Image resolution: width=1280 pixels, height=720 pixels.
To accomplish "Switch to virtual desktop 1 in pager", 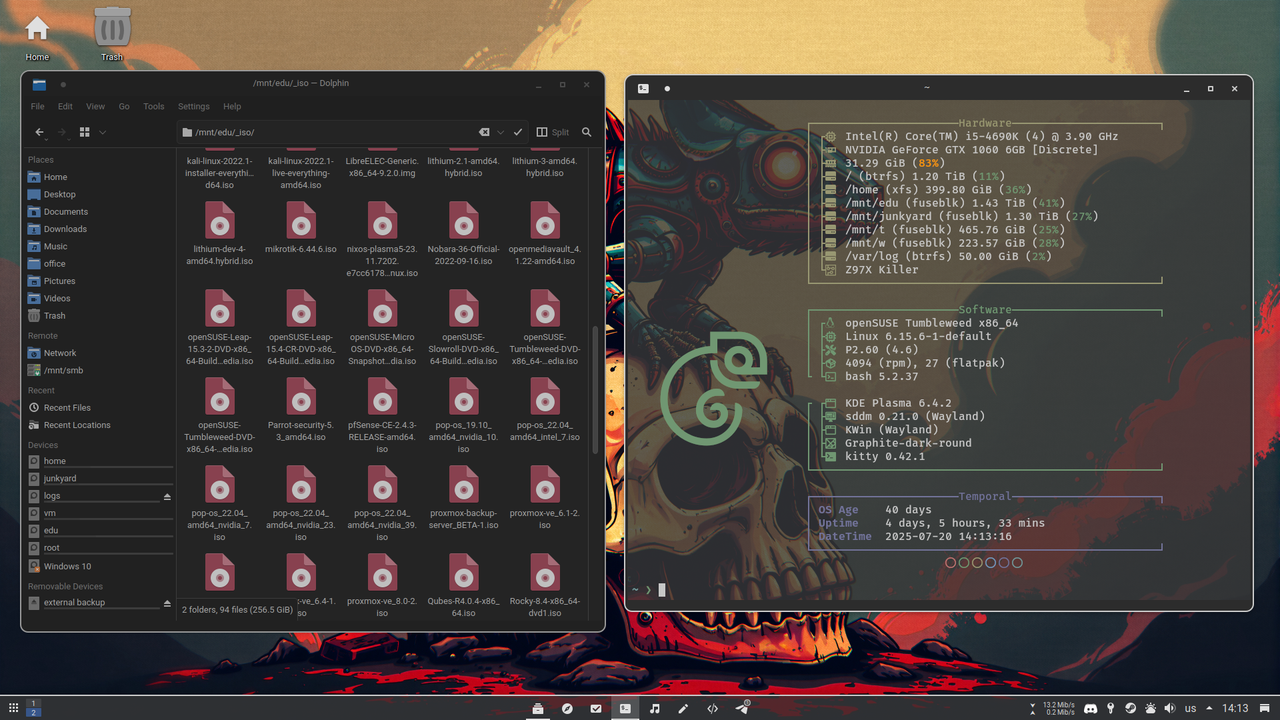I will click(x=34, y=703).
